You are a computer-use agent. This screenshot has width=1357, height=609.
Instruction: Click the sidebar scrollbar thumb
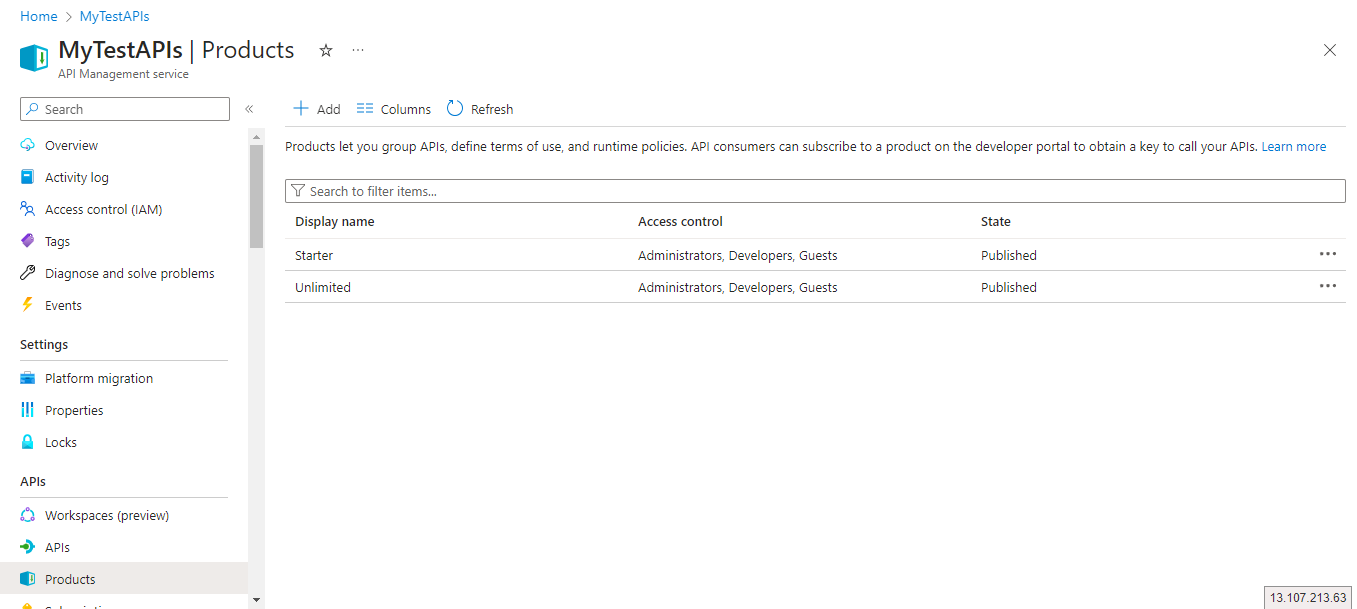coord(256,196)
